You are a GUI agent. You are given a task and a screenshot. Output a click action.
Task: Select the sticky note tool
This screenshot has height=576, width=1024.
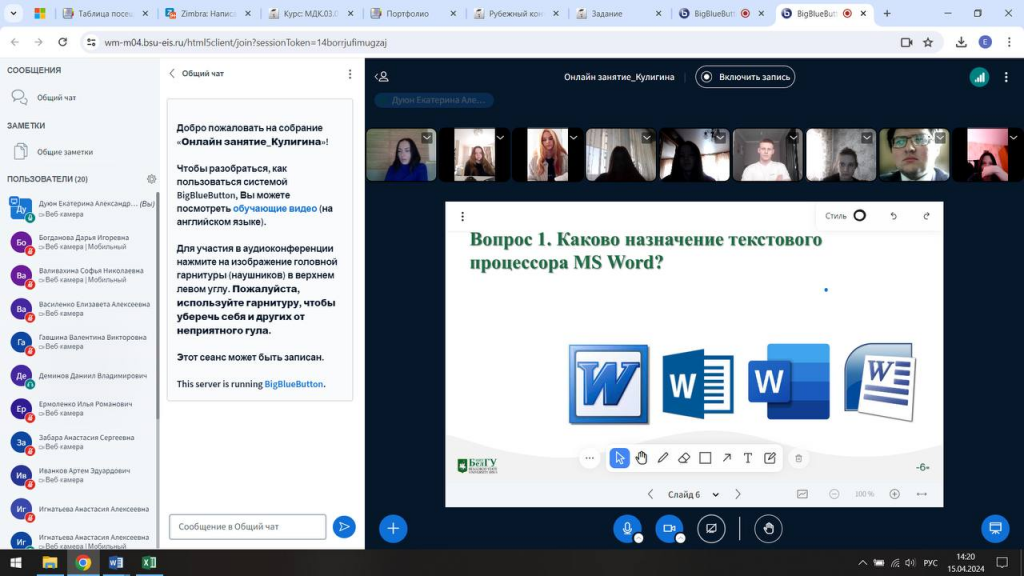(x=770, y=458)
